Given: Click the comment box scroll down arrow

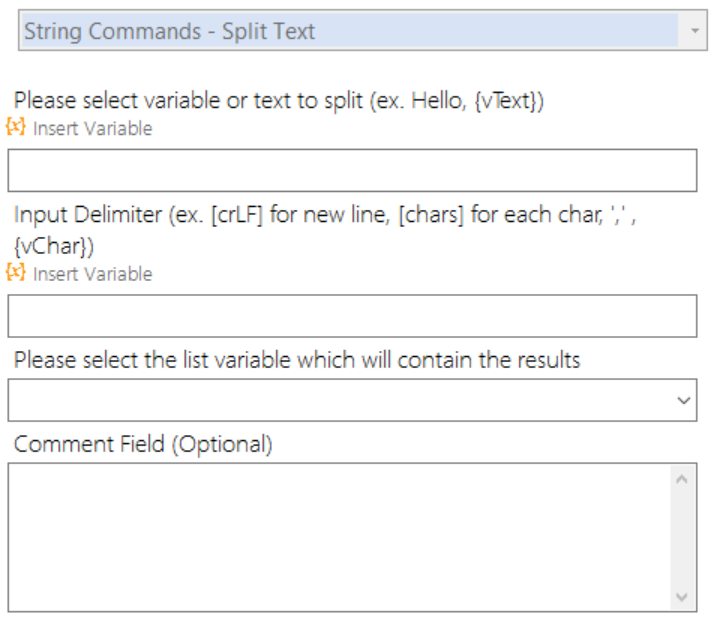Looking at the screenshot, I should click(682, 597).
